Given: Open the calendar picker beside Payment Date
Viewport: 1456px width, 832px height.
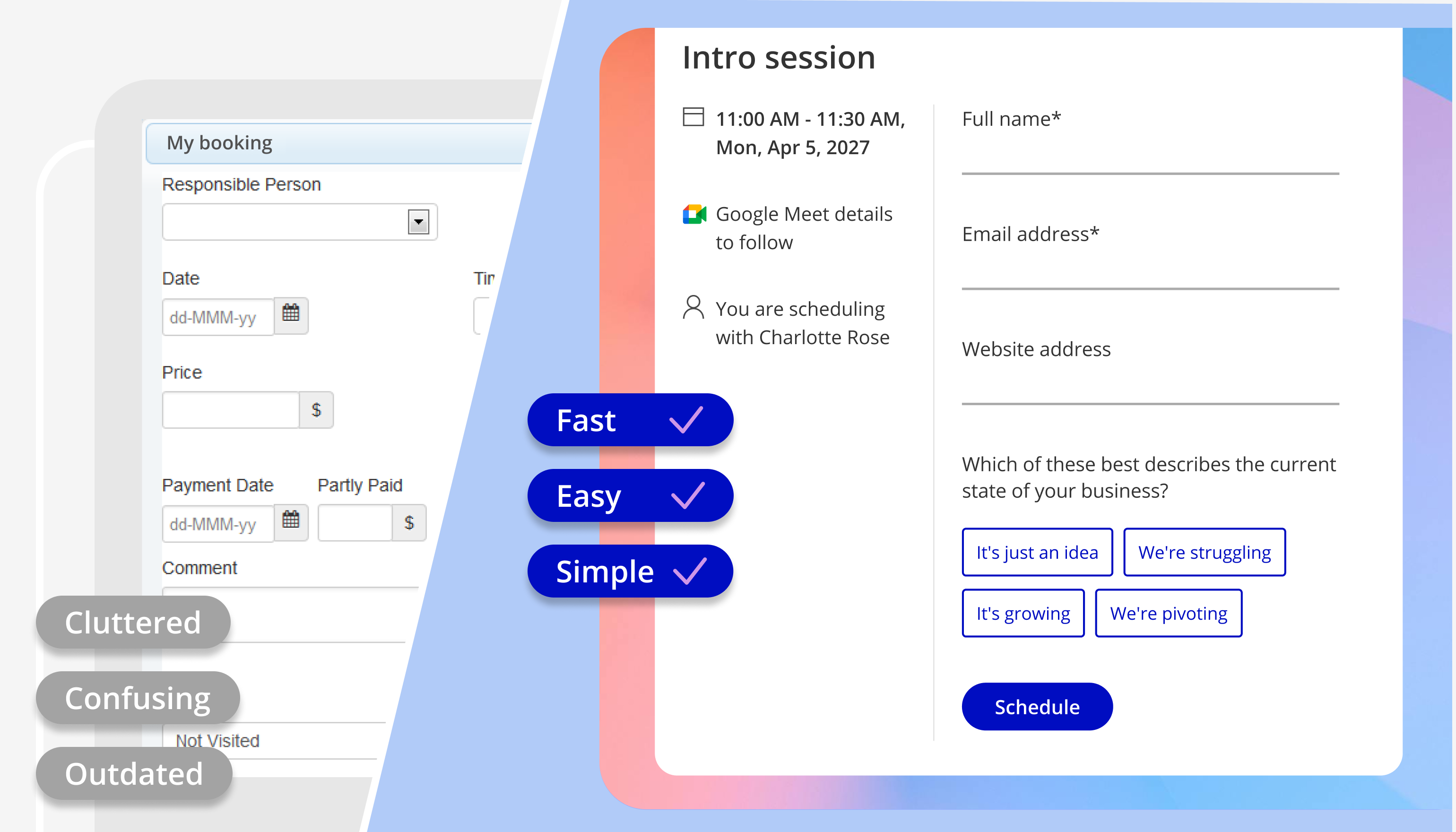Looking at the screenshot, I should [x=291, y=522].
